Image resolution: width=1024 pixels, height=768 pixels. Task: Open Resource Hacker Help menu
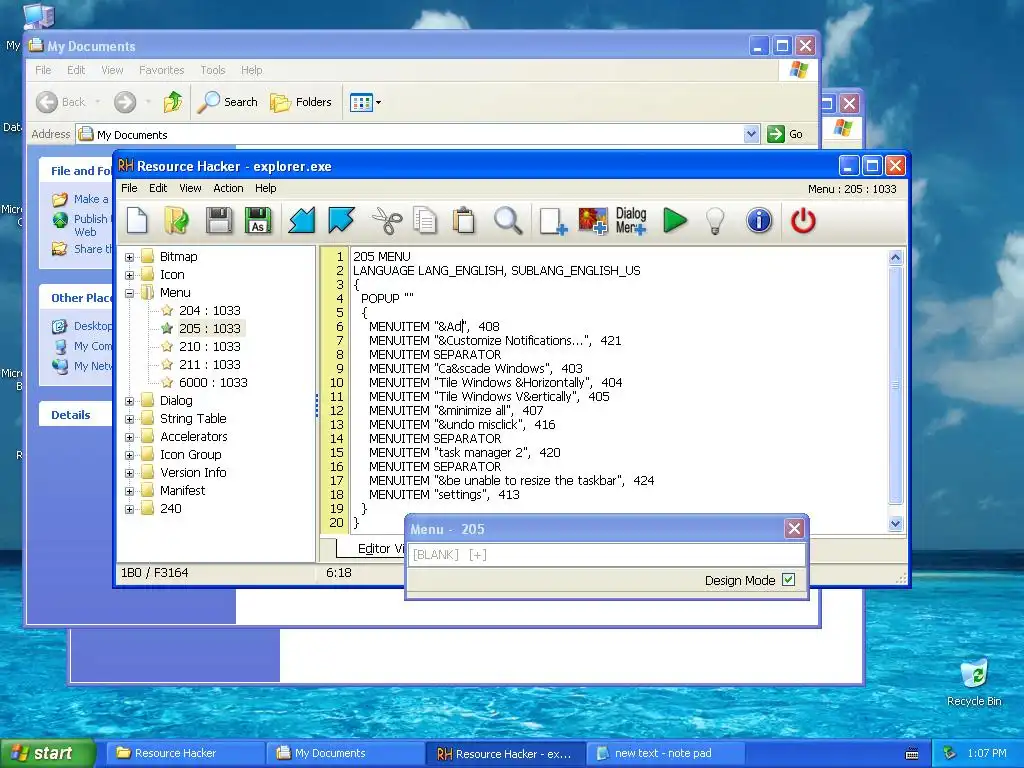tap(266, 188)
